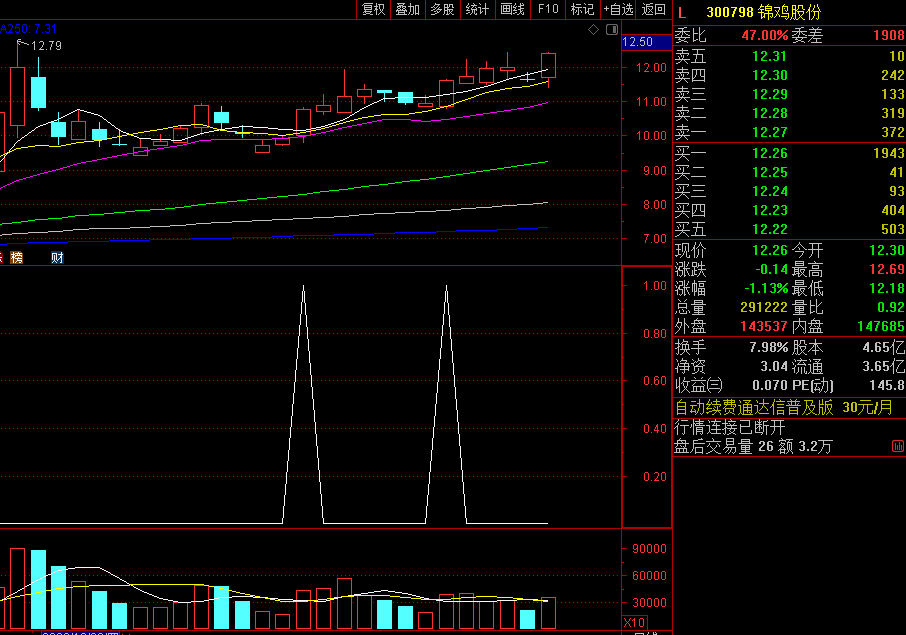Select the 买一 12.26 order row
The image size is (906, 635).
click(789, 153)
